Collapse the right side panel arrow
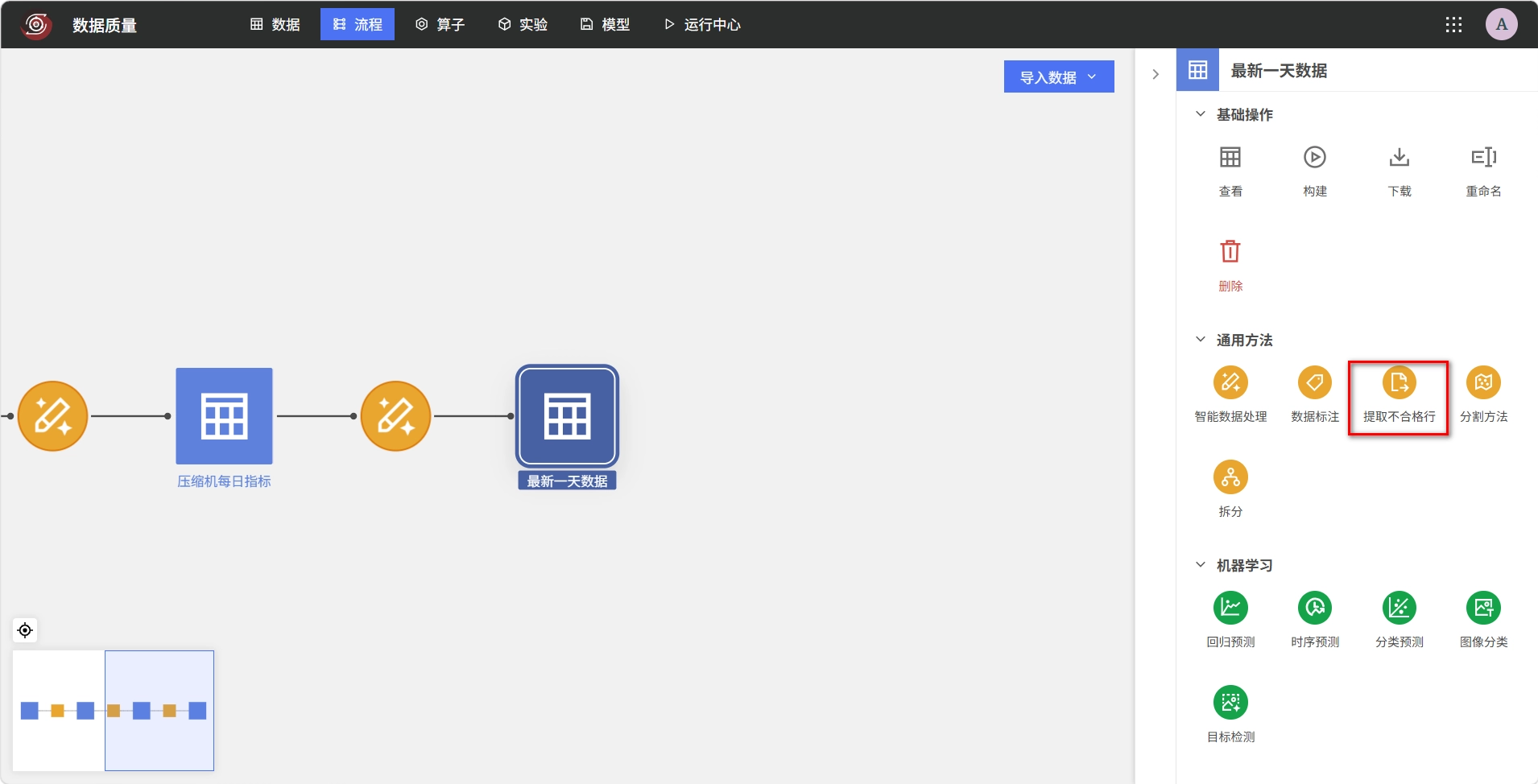The image size is (1538, 784). [1156, 74]
